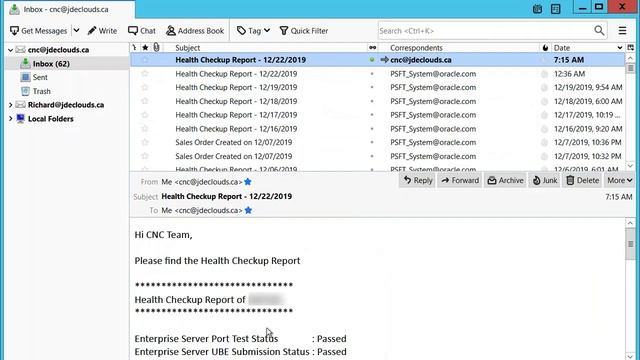
Task: Click Get Messages button
Action: pos(38,31)
